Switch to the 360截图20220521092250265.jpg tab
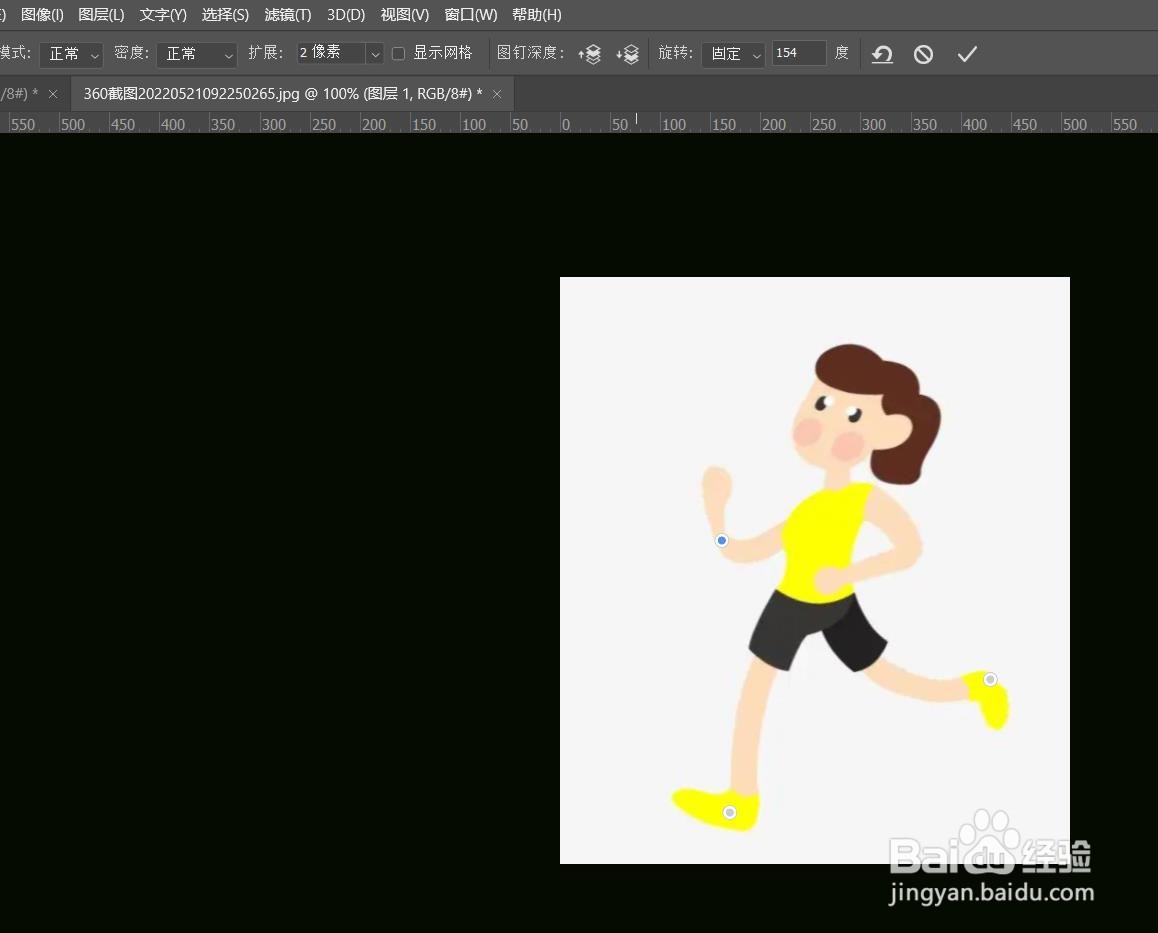This screenshot has width=1158, height=933. pyautogui.click(x=283, y=94)
